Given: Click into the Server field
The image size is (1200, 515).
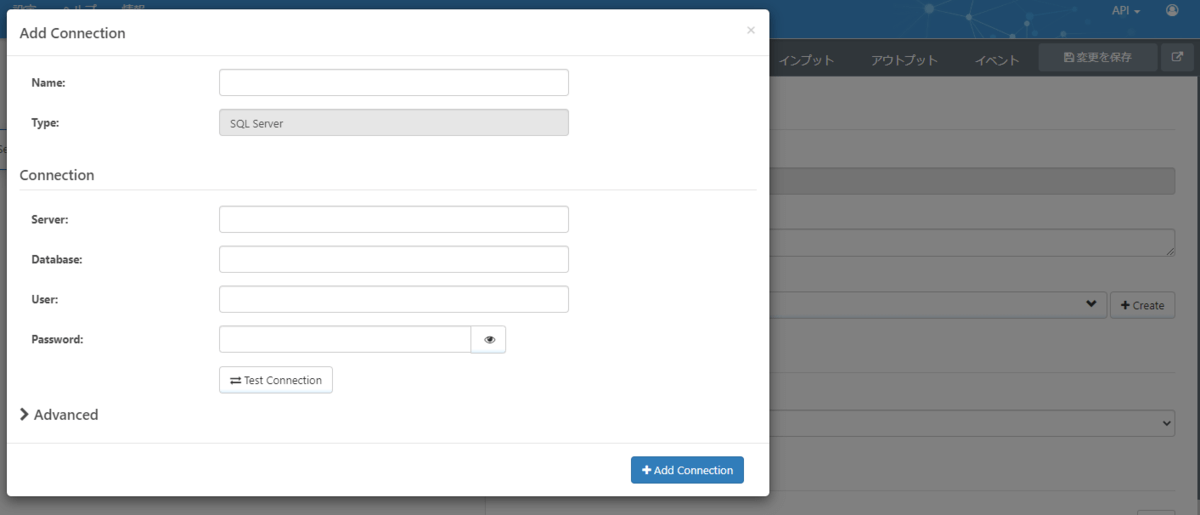Looking at the screenshot, I should point(393,219).
